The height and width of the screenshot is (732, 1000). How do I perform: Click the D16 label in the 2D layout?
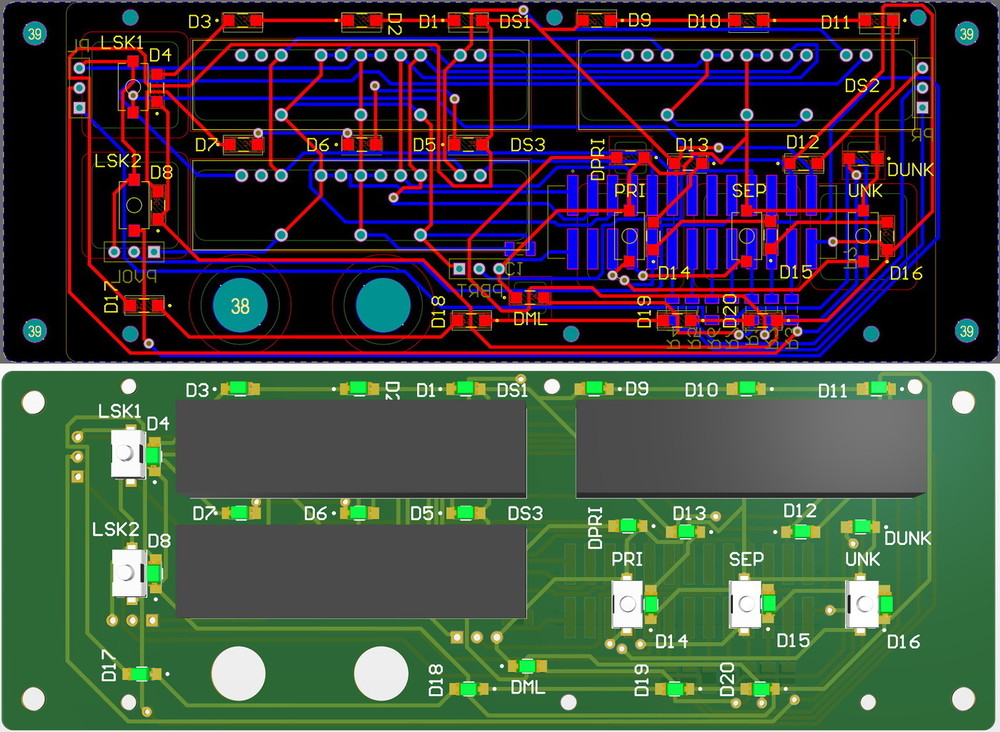pyautogui.click(x=906, y=274)
